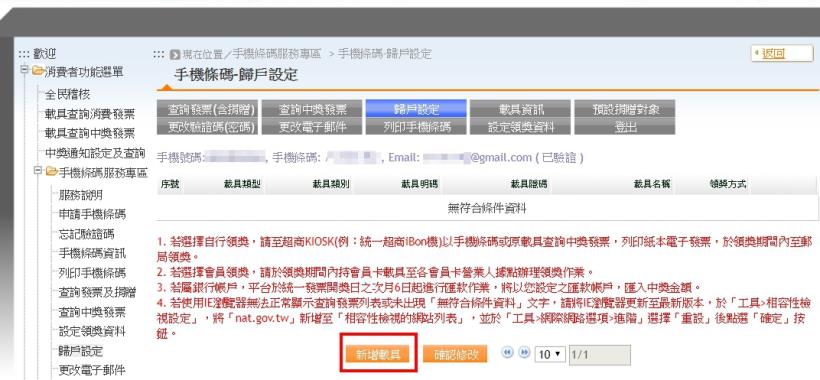This screenshot has height=380, width=820.
Task: Click the 手機條碼服務專區 breadcrumb link
Action: pyautogui.click(x=277, y=54)
